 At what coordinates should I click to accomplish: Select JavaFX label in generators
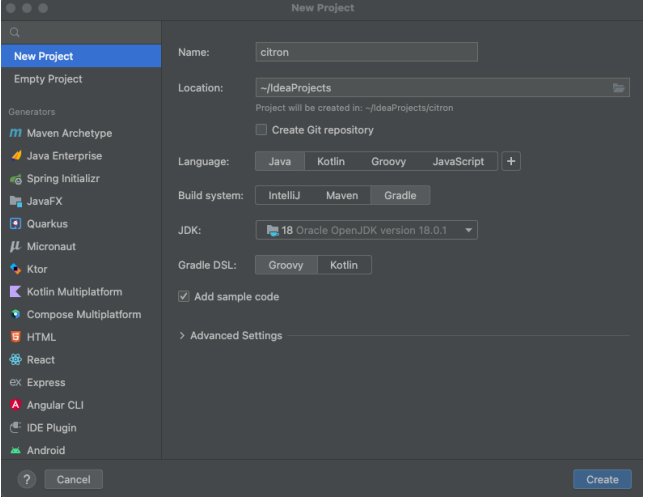point(44,201)
